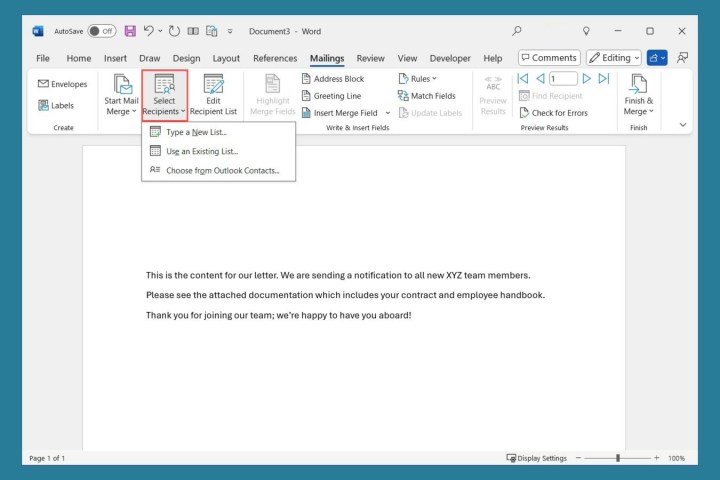Click the record number input field
This screenshot has width=720, height=480.
[562, 79]
